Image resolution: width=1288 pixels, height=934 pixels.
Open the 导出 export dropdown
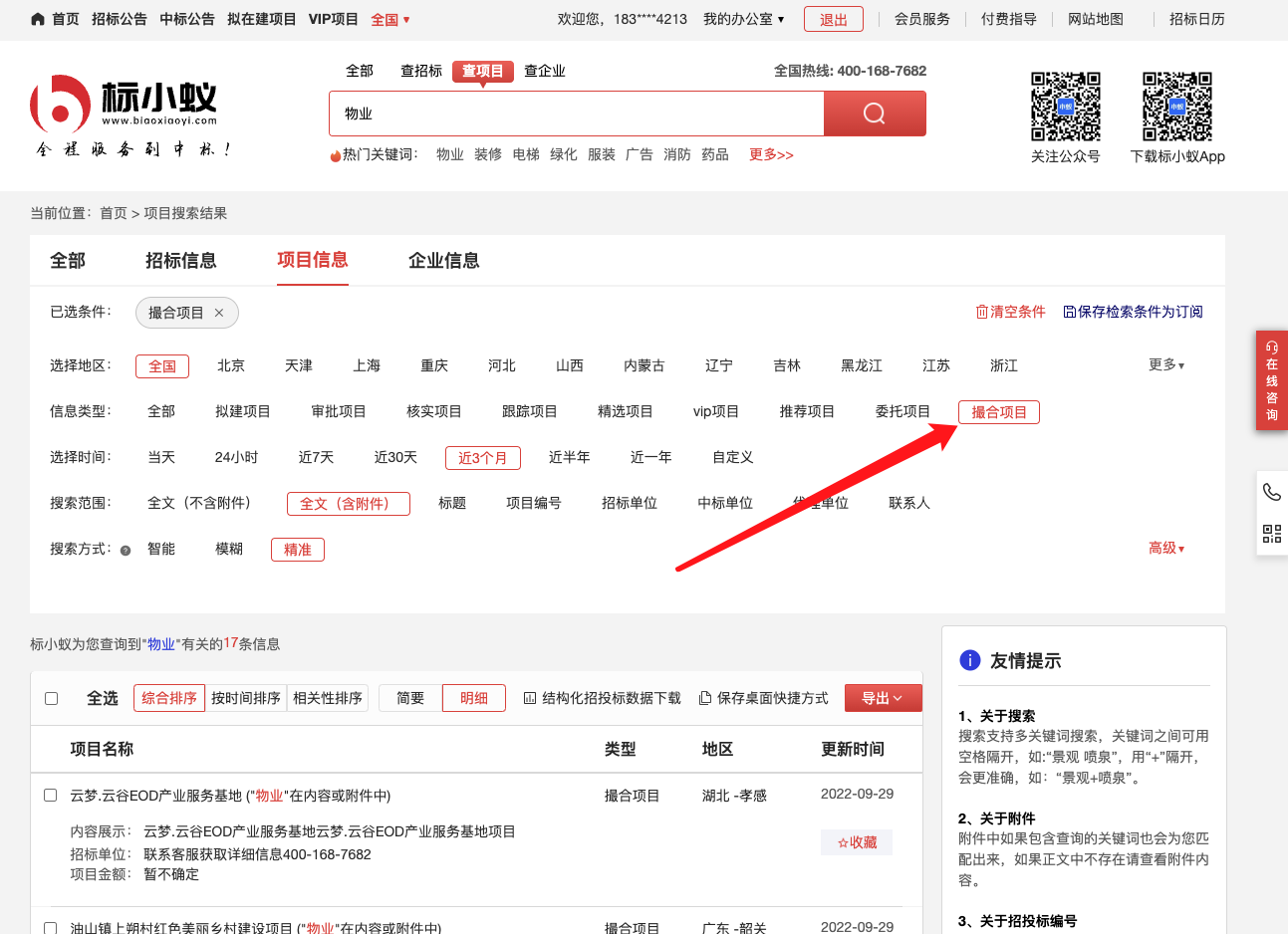883,698
